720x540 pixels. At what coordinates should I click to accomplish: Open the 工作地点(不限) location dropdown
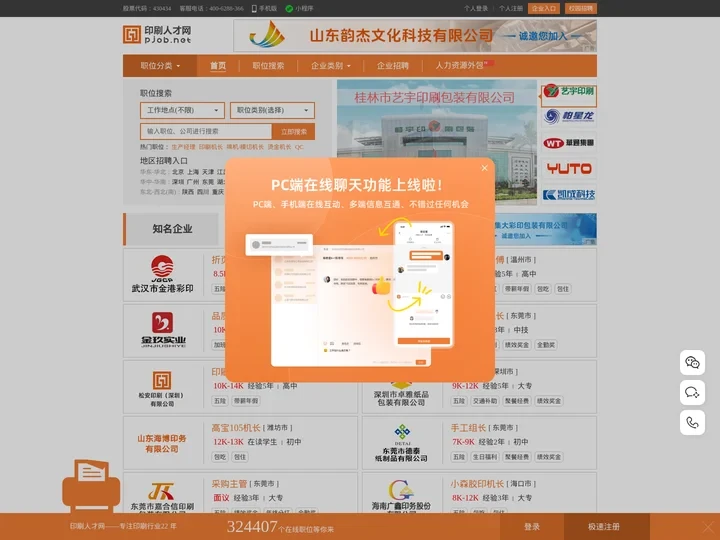(x=182, y=110)
